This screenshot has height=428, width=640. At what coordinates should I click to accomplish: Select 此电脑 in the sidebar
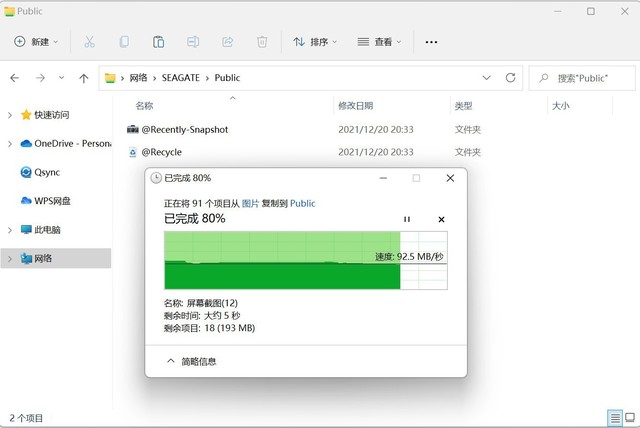tap(41, 230)
